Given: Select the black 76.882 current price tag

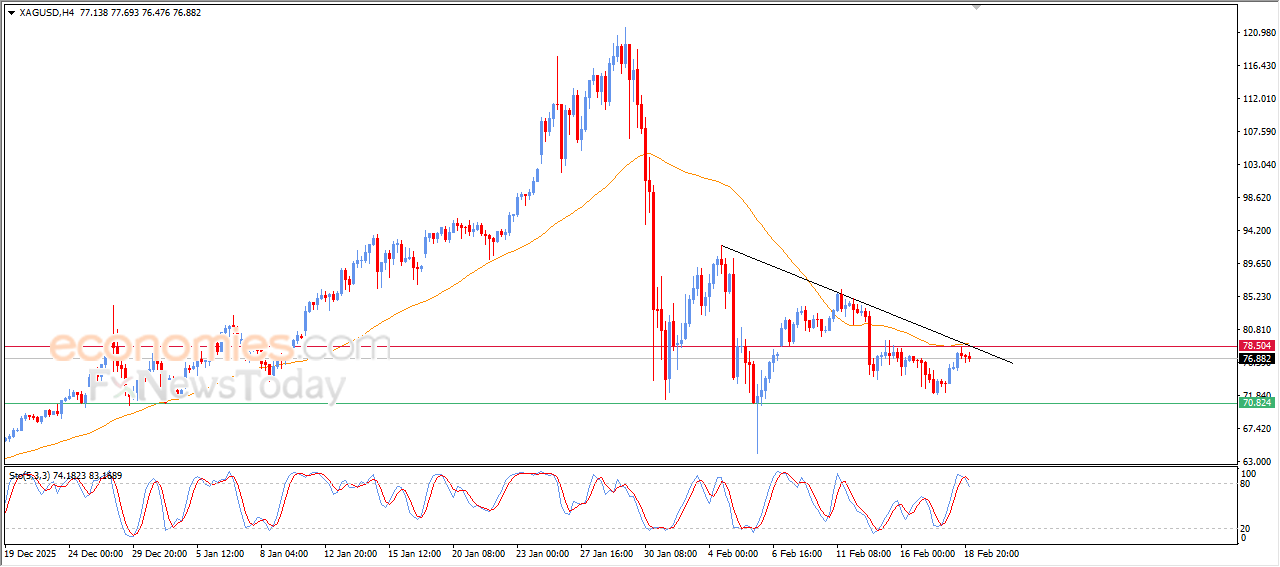Looking at the screenshot, I should tap(1256, 358).
